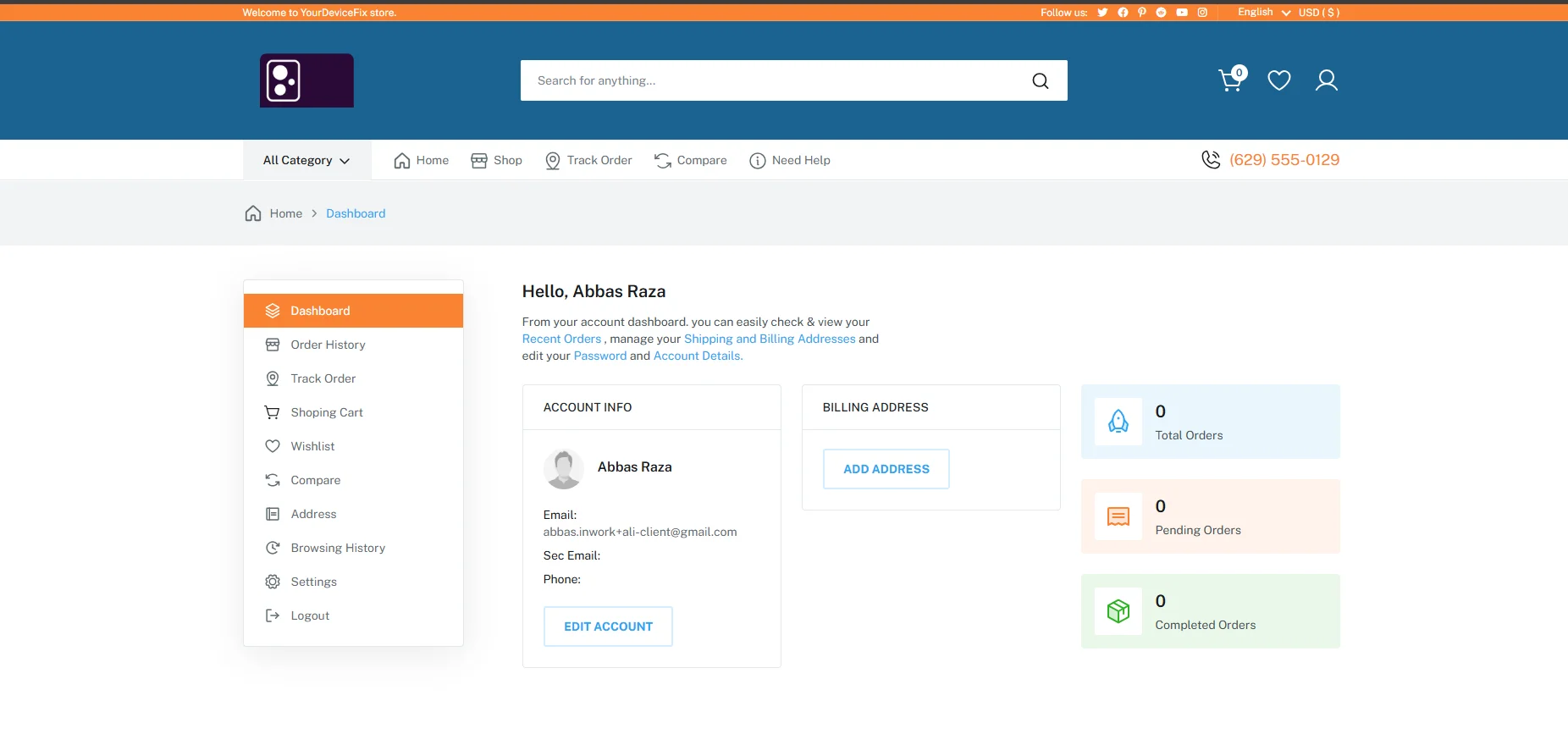The height and width of the screenshot is (745, 1568).
Task: Open the USD currency selector
Action: click(x=1318, y=13)
